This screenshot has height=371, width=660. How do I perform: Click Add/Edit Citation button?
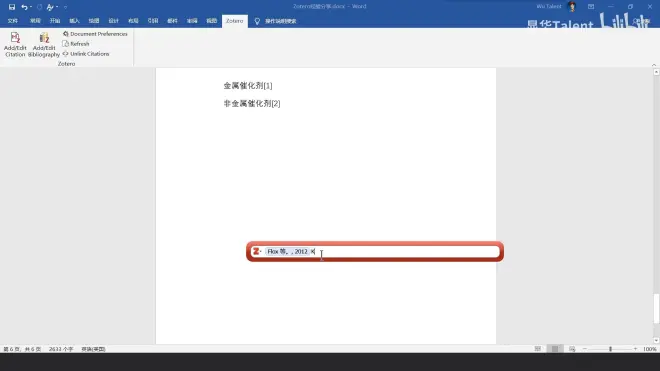(15, 45)
